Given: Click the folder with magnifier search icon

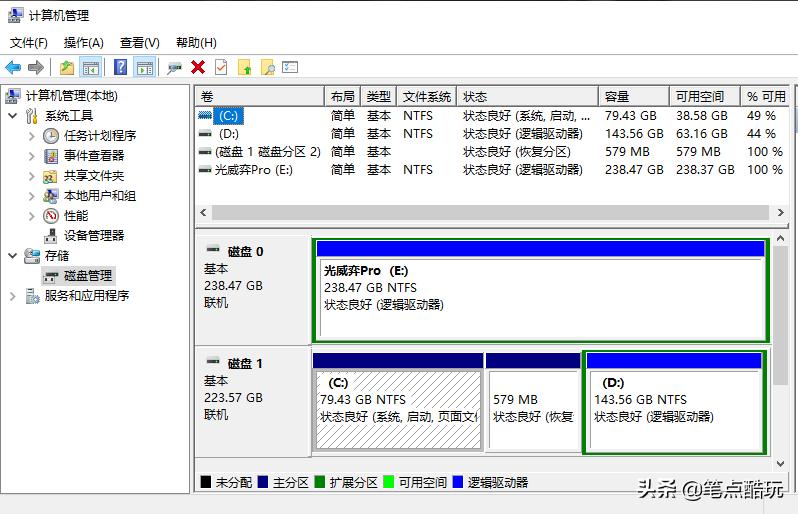Looking at the screenshot, I should coord(268,67).
